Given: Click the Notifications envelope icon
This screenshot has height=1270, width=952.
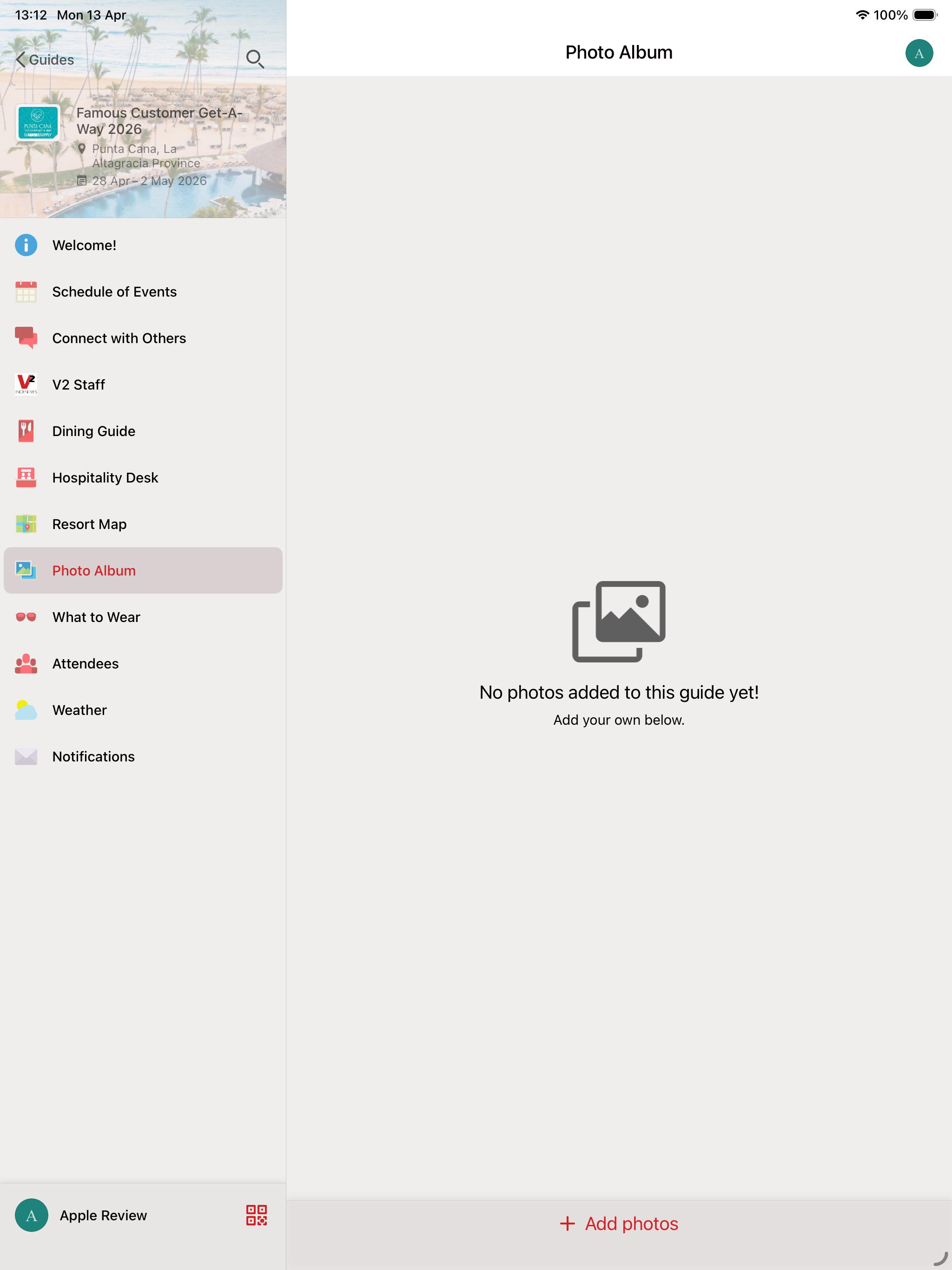Looking at the screenshot, I should pyautogui.click(x=26, y=757).
